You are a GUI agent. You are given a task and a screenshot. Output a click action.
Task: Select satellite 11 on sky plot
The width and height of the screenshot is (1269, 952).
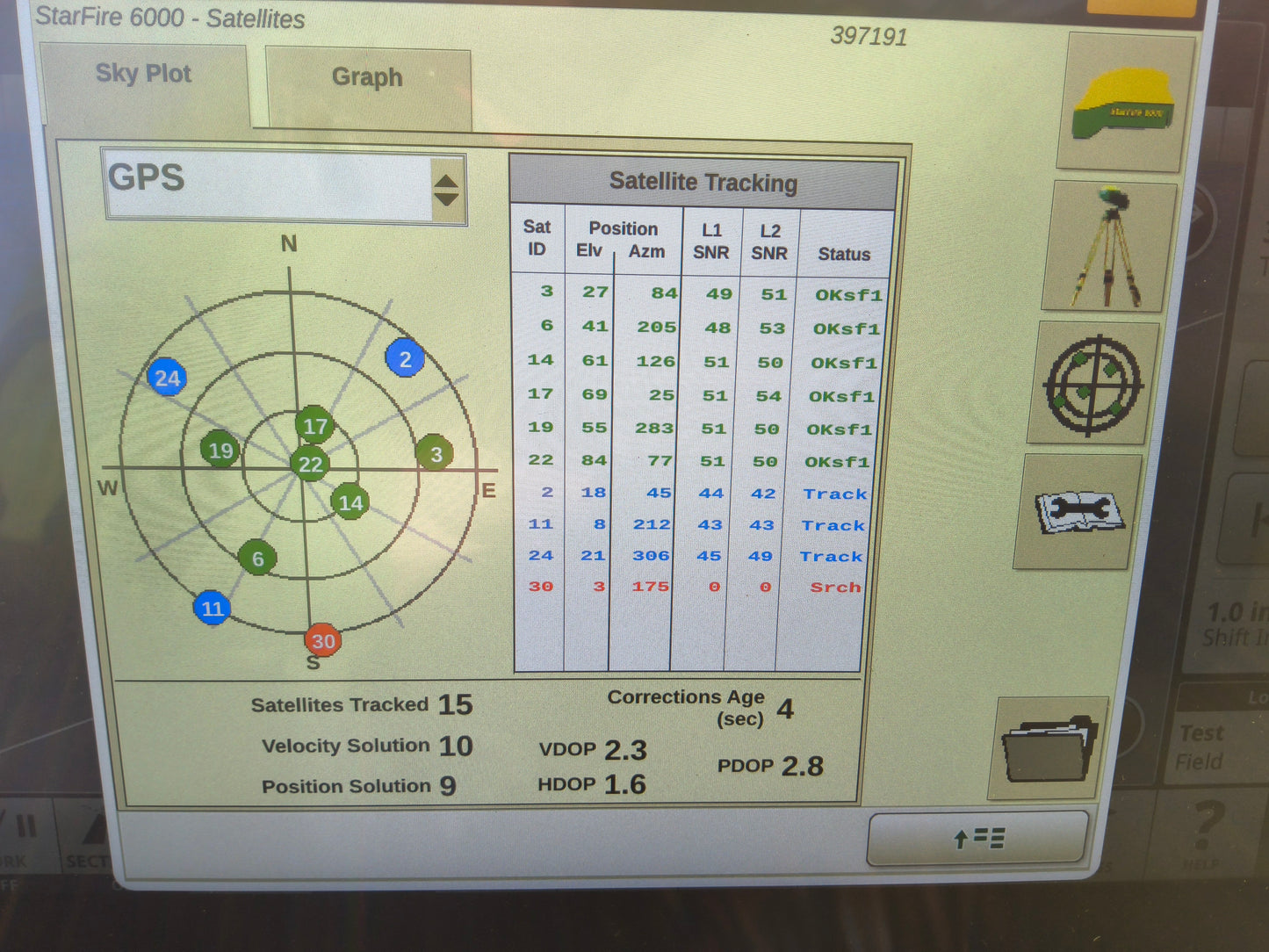click(x=212, y=609)
